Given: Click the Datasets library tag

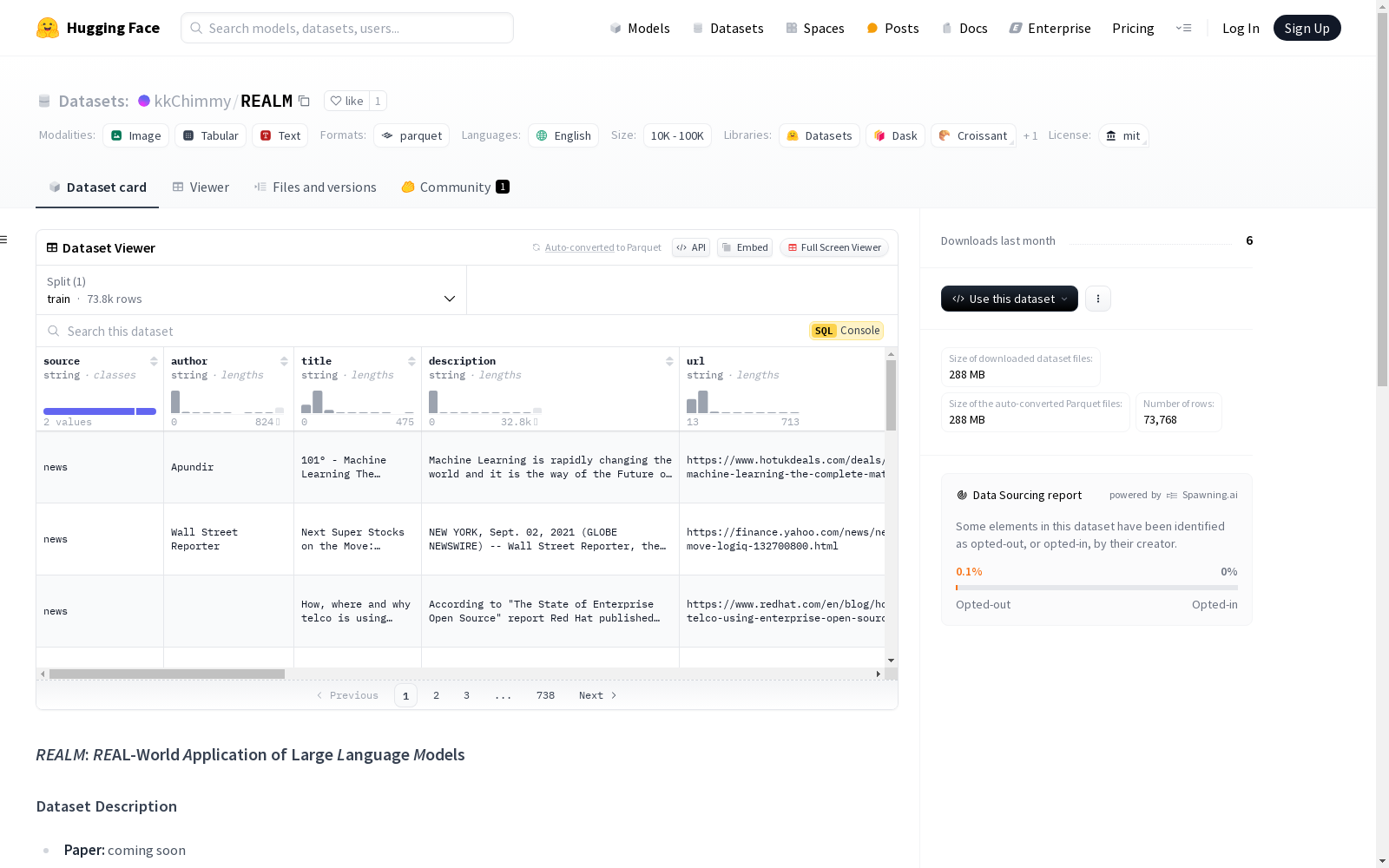Looking at the screenshot, I should click(x=820, y=135).
